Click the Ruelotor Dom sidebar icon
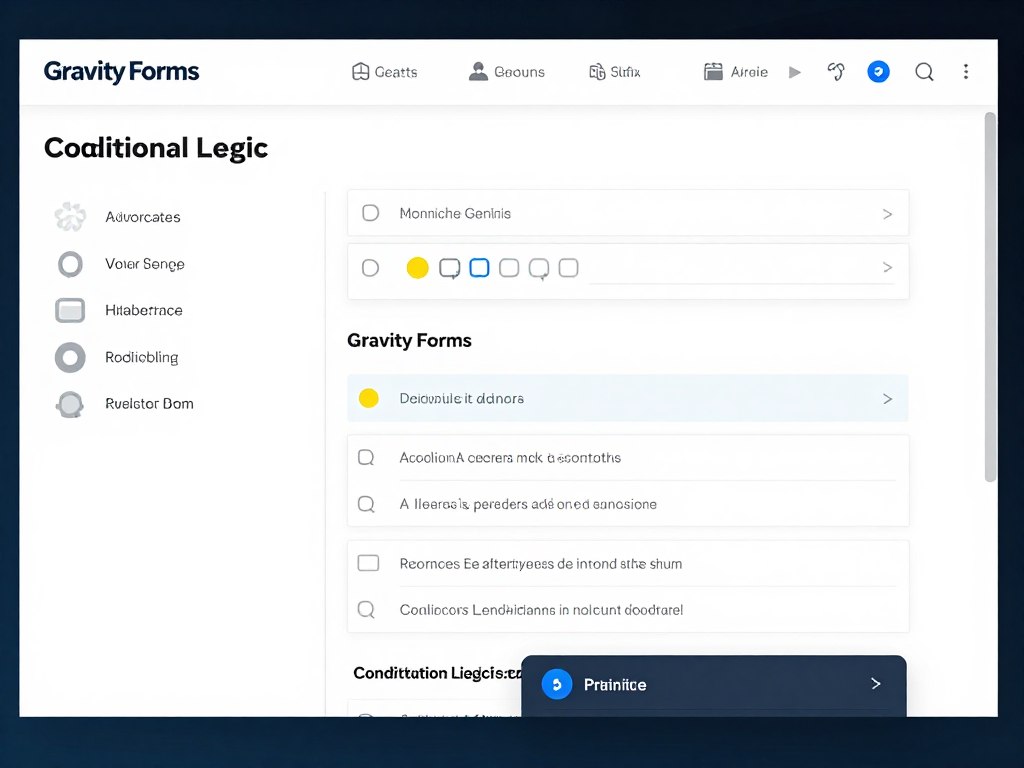This screenshot has height=768, width=1024. tap(70, 404)
